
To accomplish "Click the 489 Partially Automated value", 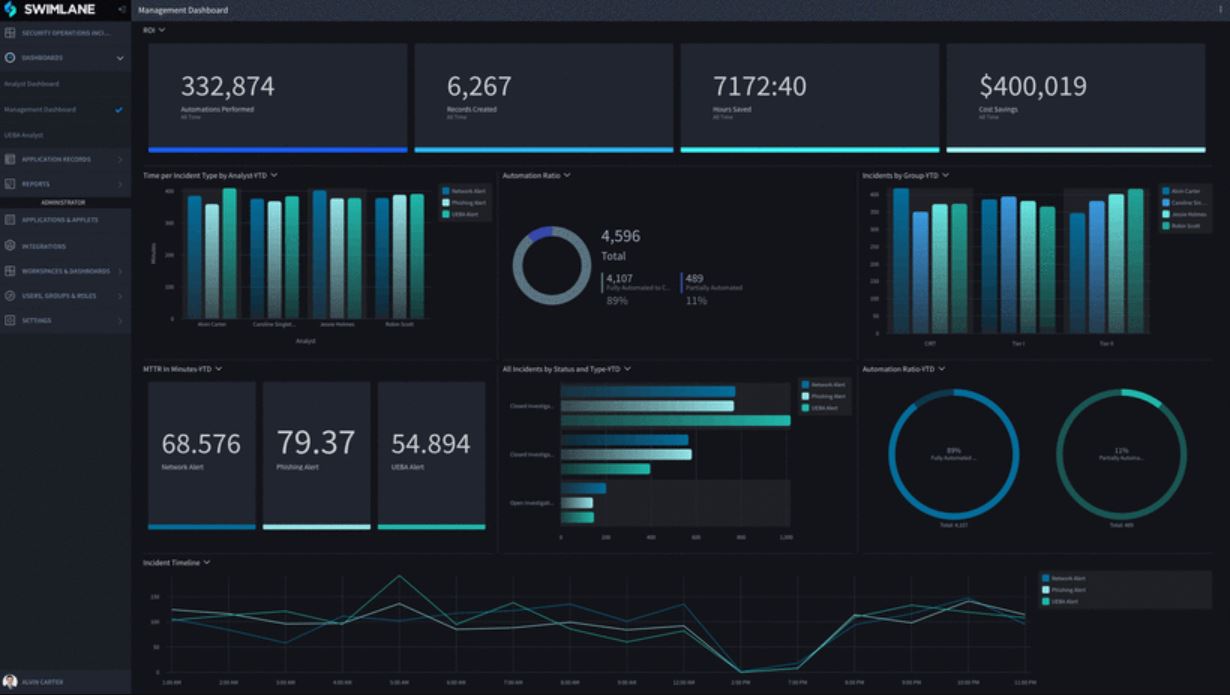I will [x=694, y=278].
